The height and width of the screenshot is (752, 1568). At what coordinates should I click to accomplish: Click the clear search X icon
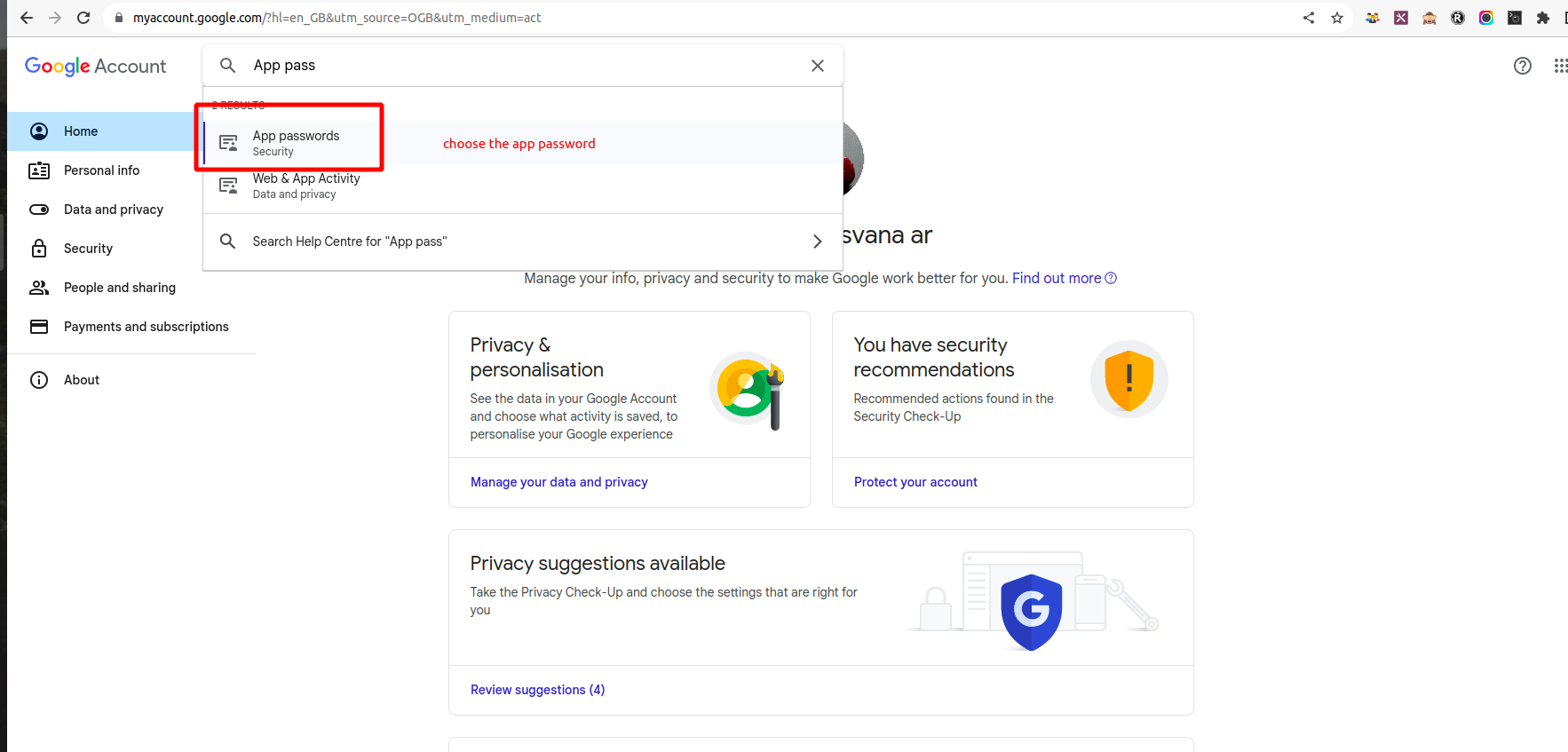tap(818, 66)
